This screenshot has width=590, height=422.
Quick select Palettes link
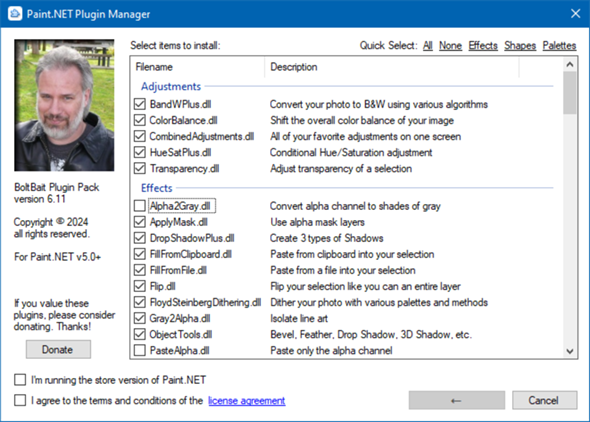(559, 46)
